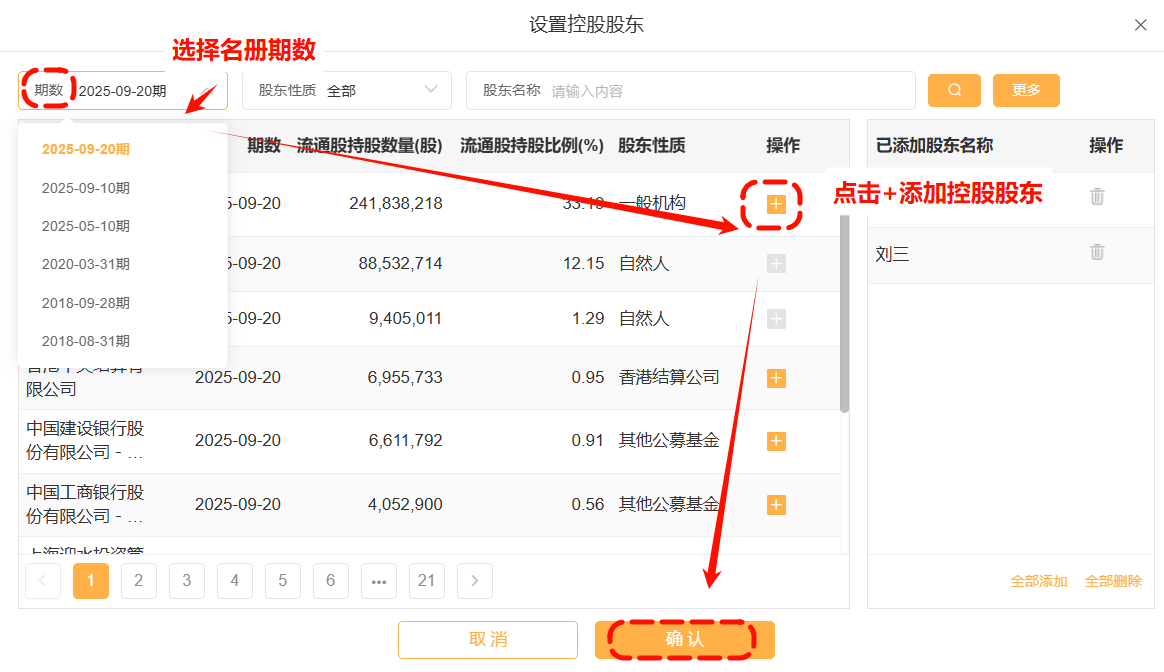Add the 241,838,218 shares holder via plus
1164x672 pixels.
pos(776,203)
